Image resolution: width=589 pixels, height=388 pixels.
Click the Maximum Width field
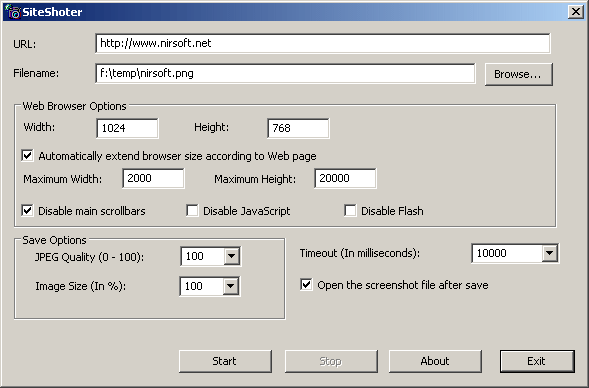click(x=153, y=178)
